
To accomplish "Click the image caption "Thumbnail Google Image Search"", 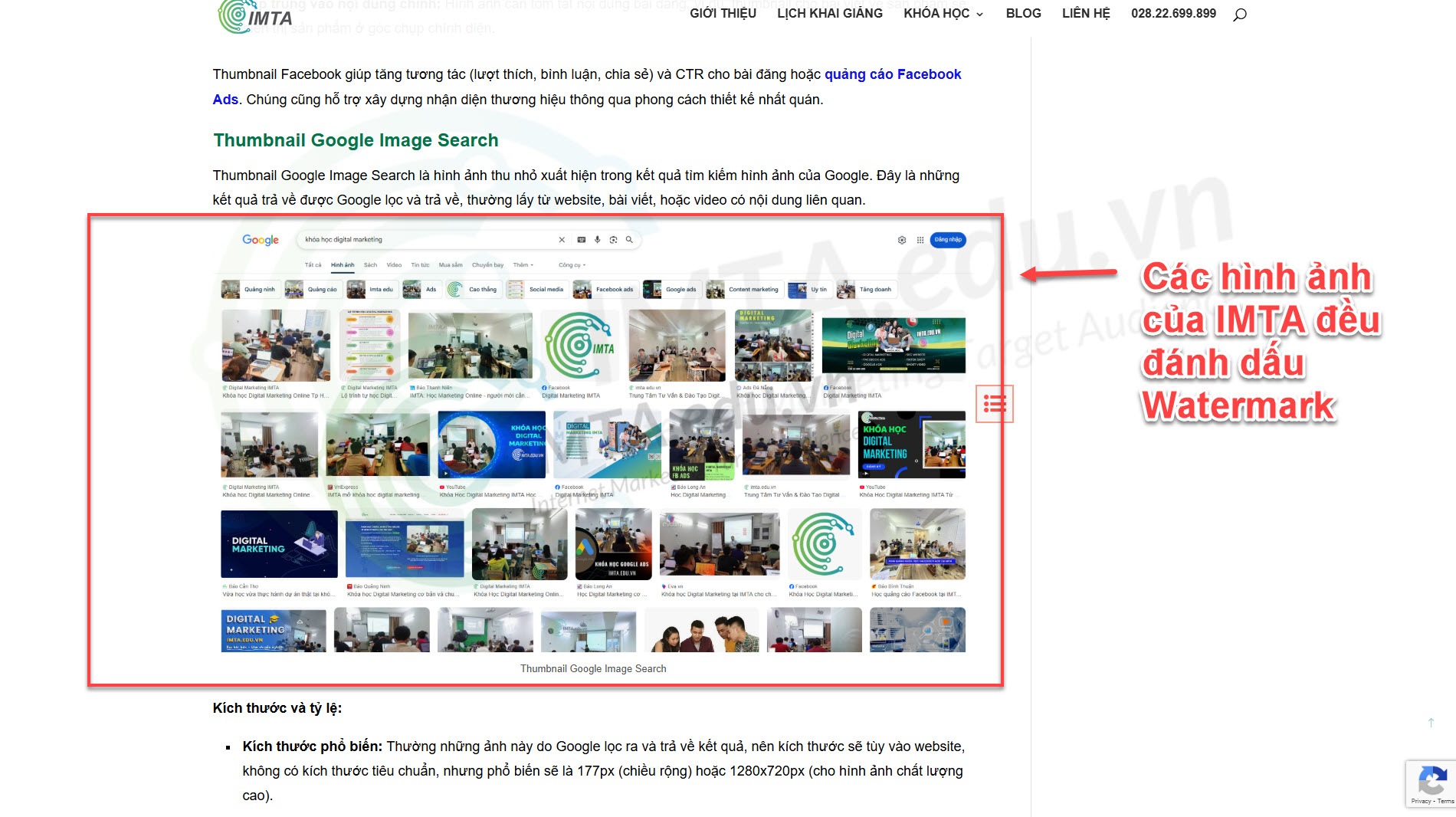I will (593, 669).
